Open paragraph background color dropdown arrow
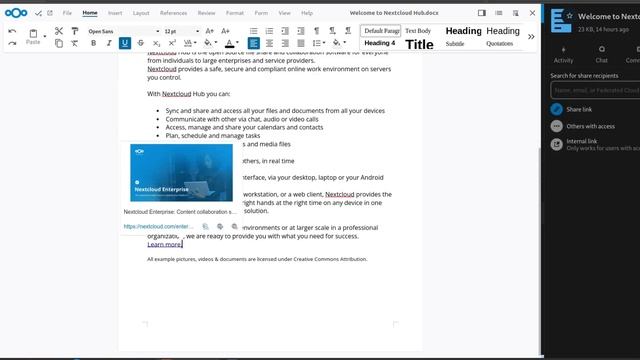This screenshot has width=640, height=360. coord(344,43)
